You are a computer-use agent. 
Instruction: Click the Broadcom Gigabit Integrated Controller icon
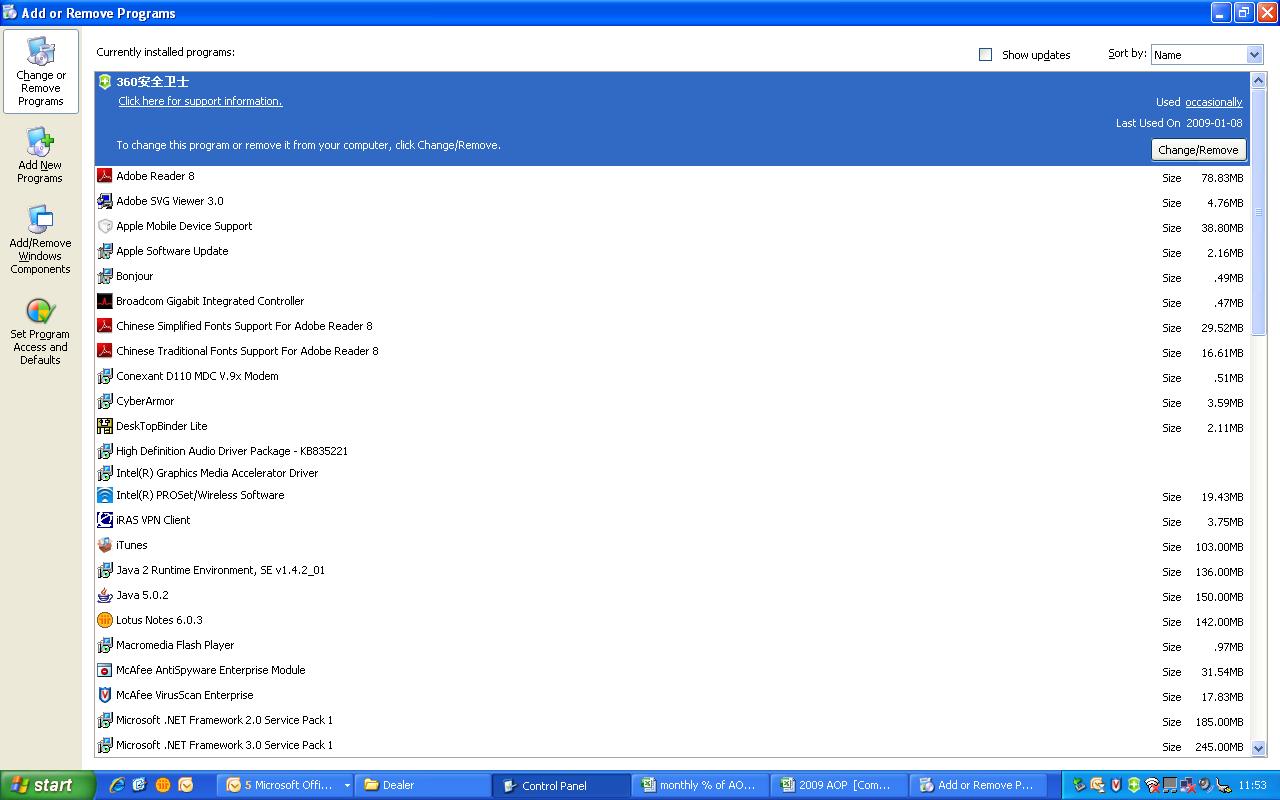click(105, 301)
